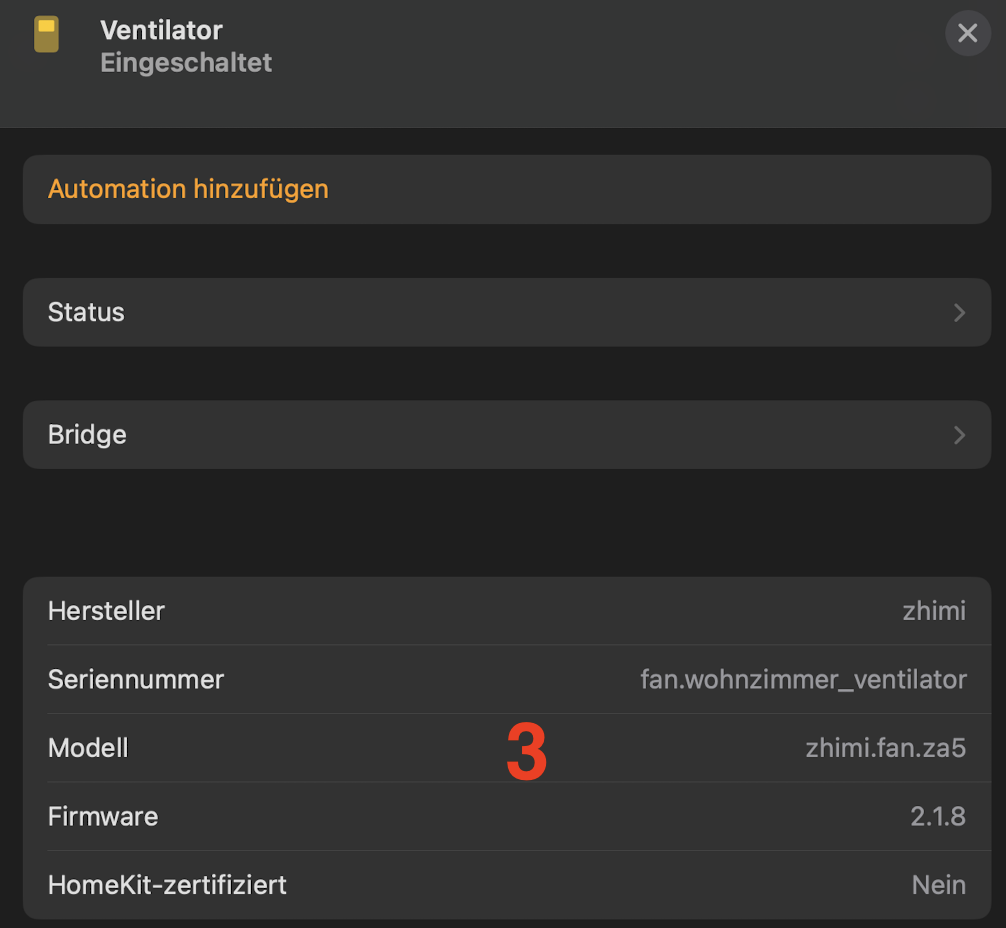The width and height of the screenshot is (1006, 928).
Task: Open the orange Automation hinzufügen option
Action: [188, 189]
